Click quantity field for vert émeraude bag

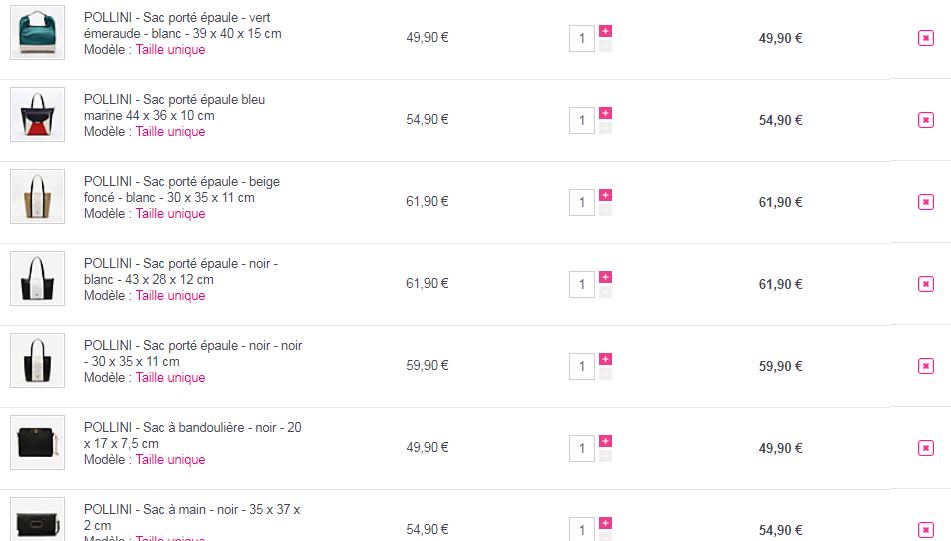point(581,39)
